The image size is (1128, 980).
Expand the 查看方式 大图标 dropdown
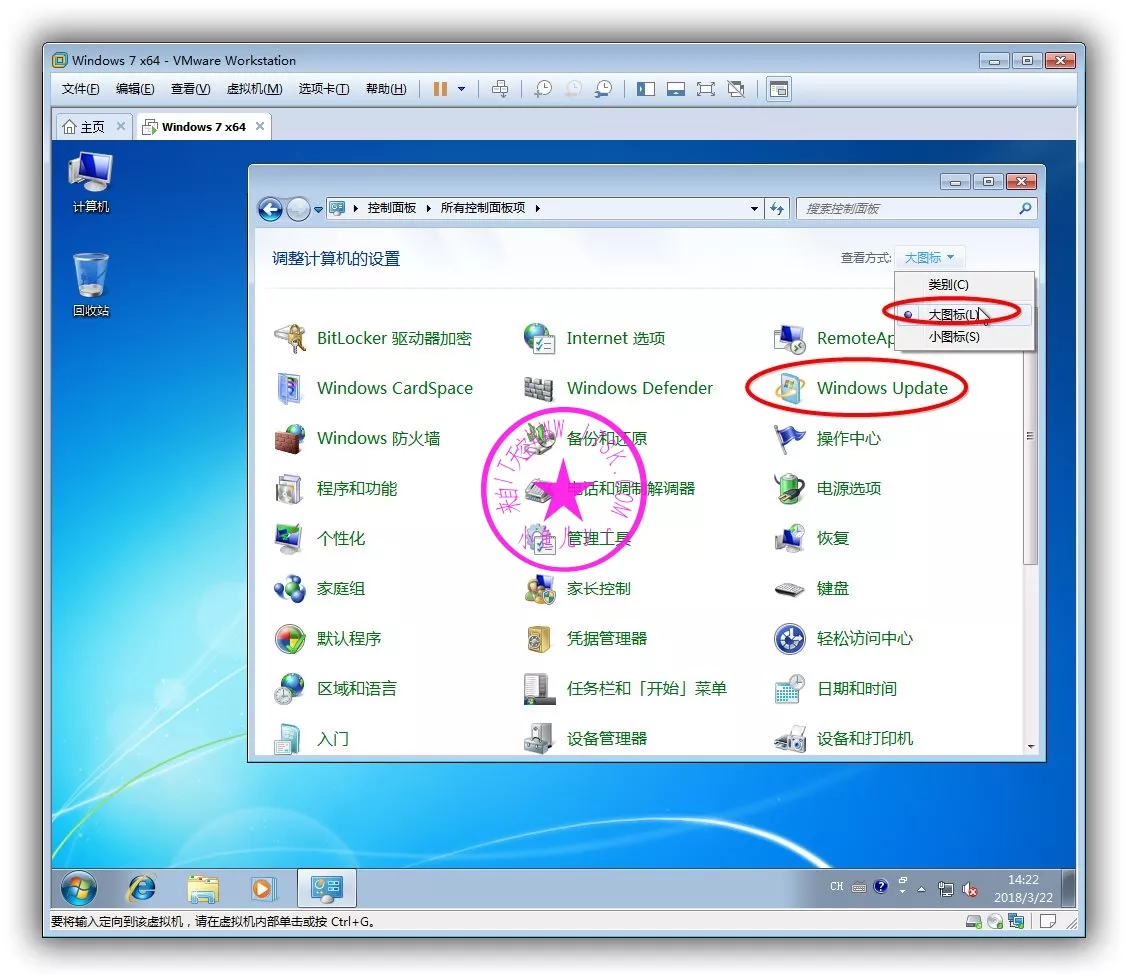pyautogui.click(x=930, y=258)
